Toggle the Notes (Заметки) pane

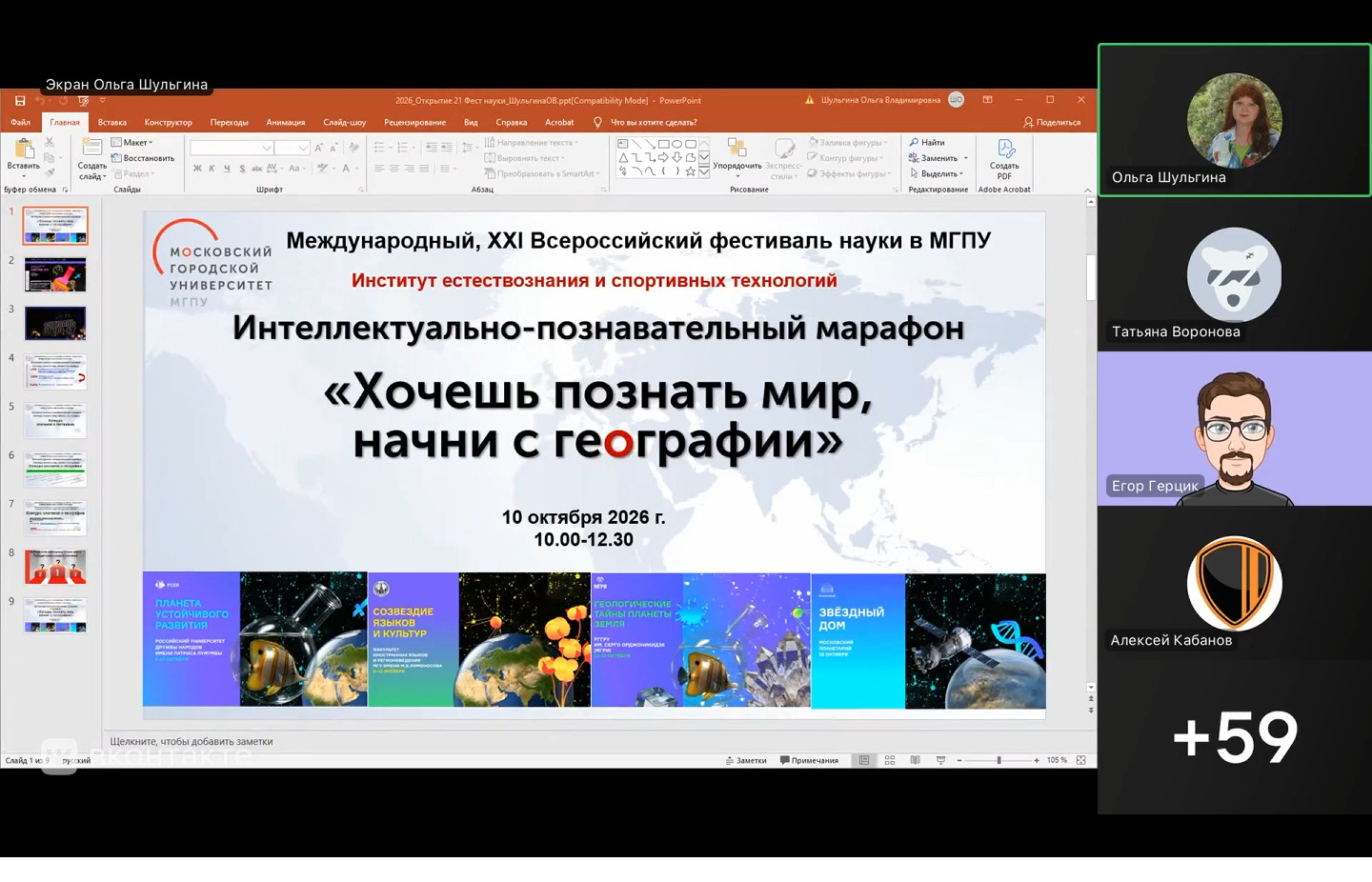pyautogui.click(x=746, y=760)
